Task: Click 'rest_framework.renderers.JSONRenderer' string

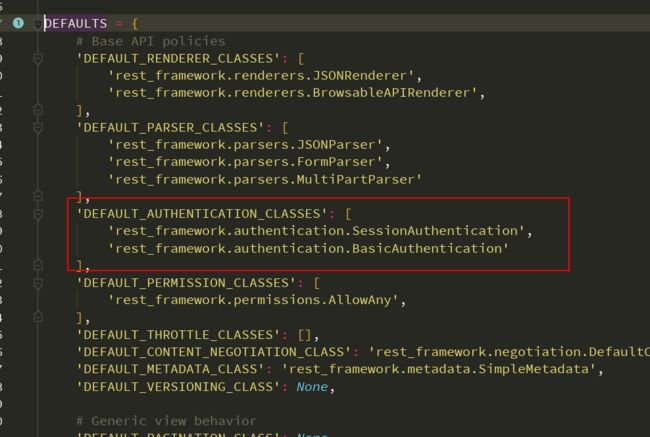Action: pyautogui.click(x=261, y=76)
